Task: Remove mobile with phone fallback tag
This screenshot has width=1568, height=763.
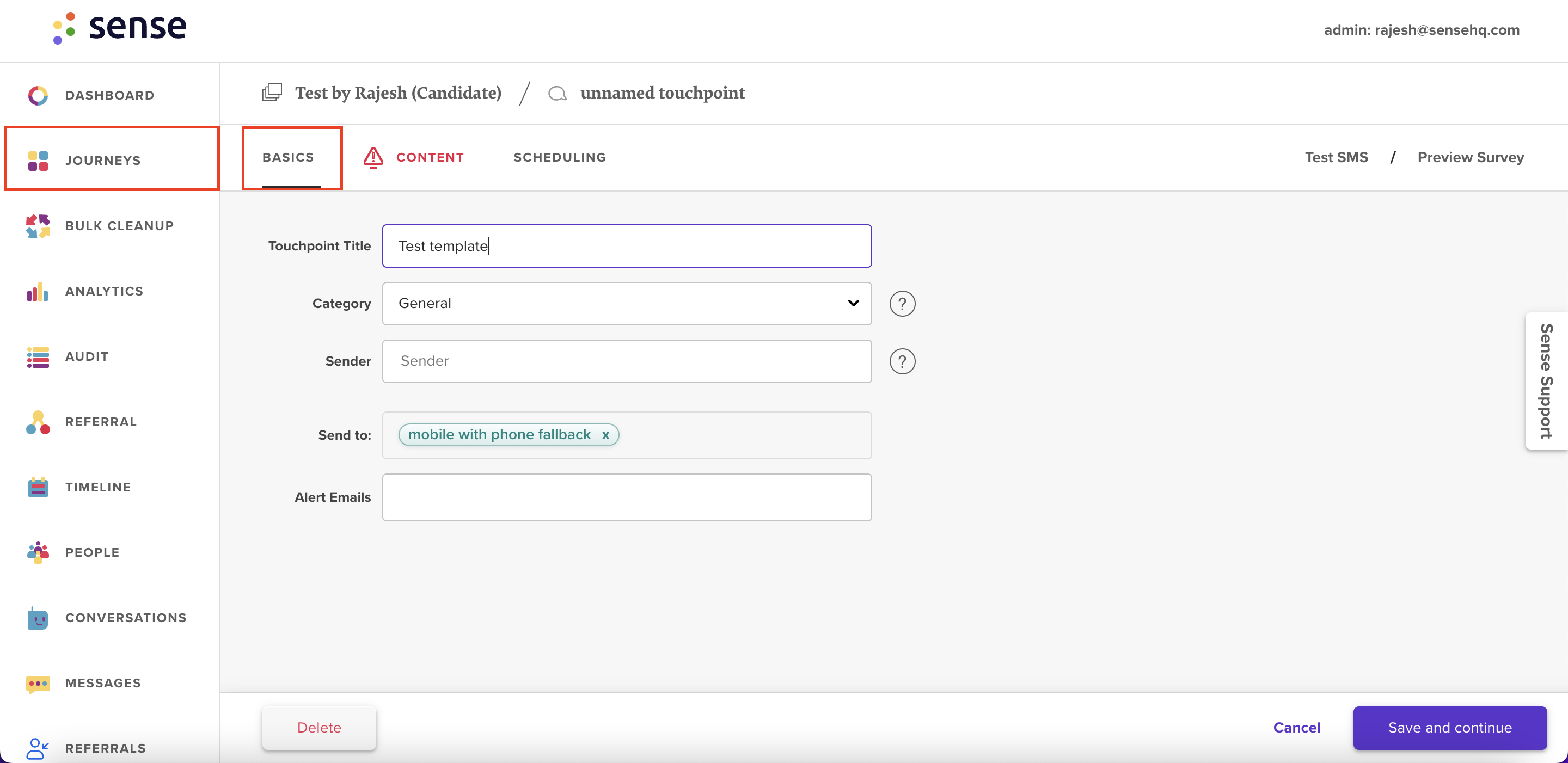Action: 605,435
